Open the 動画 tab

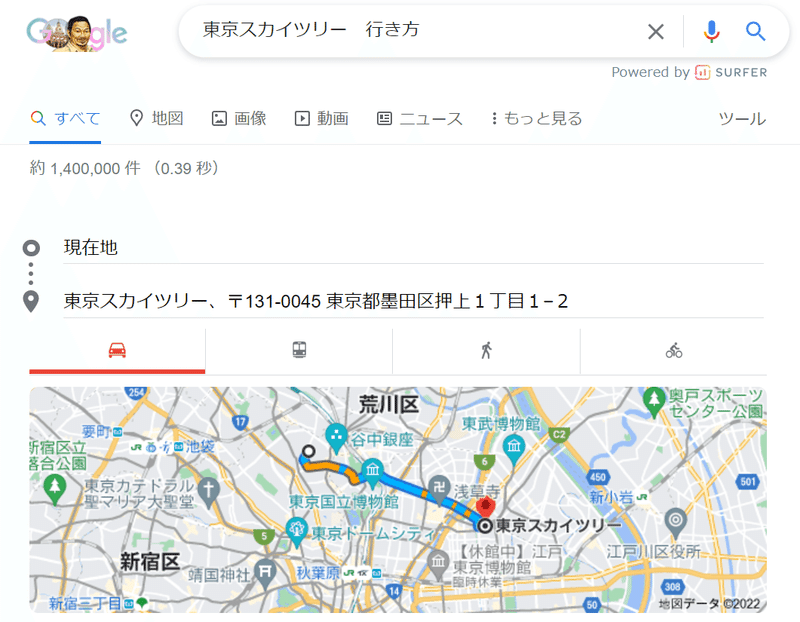[x=321, y=118]
